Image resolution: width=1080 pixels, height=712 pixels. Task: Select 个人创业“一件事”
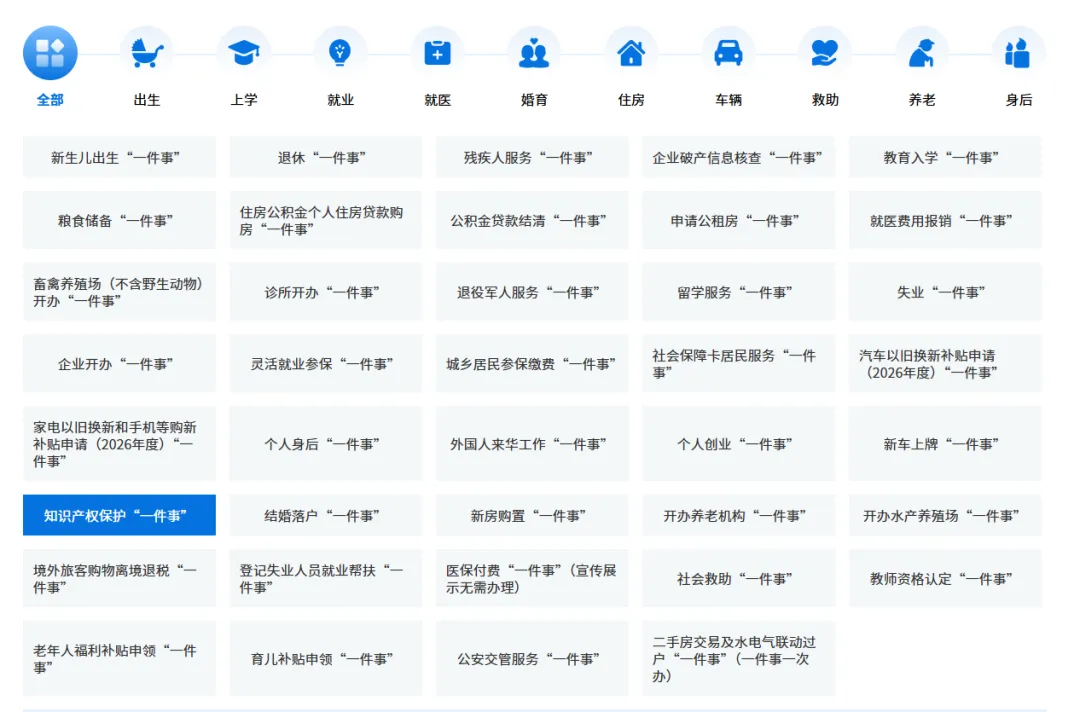pos(738,443)
